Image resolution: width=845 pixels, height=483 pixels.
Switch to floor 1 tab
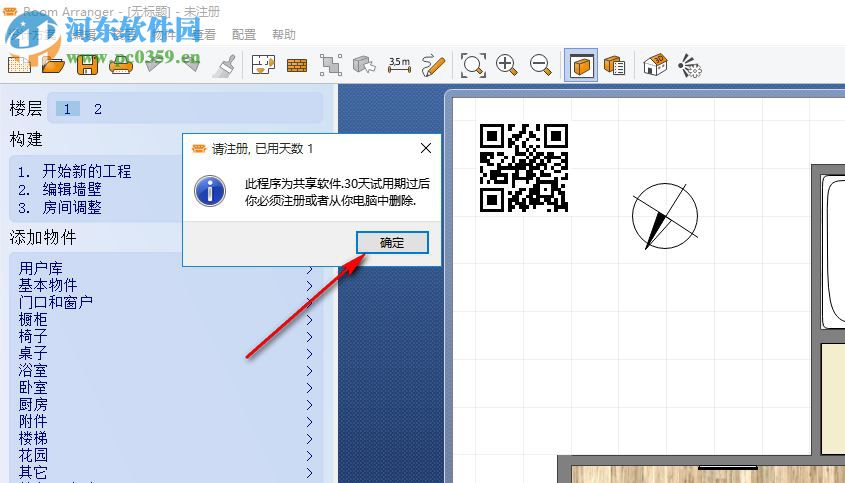67,109
